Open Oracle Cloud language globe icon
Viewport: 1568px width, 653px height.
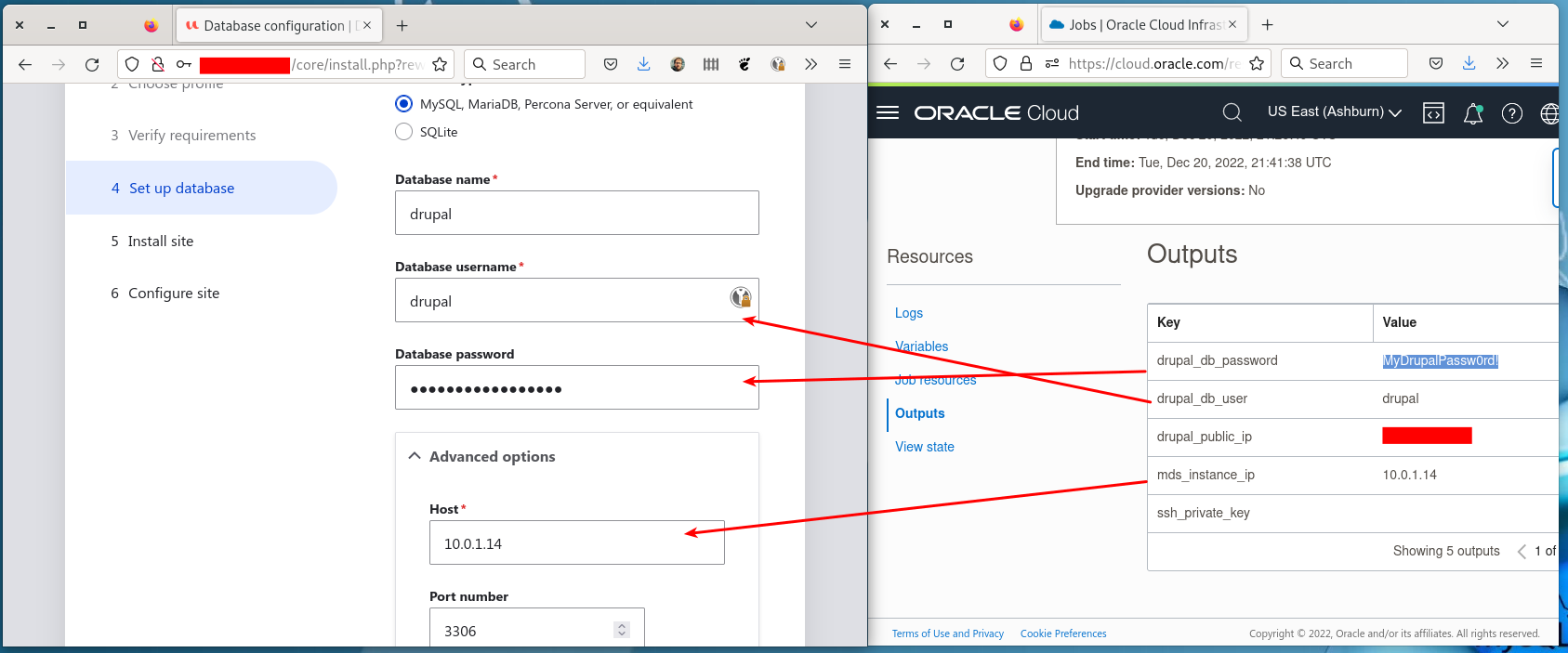(x=1549, y=113)
